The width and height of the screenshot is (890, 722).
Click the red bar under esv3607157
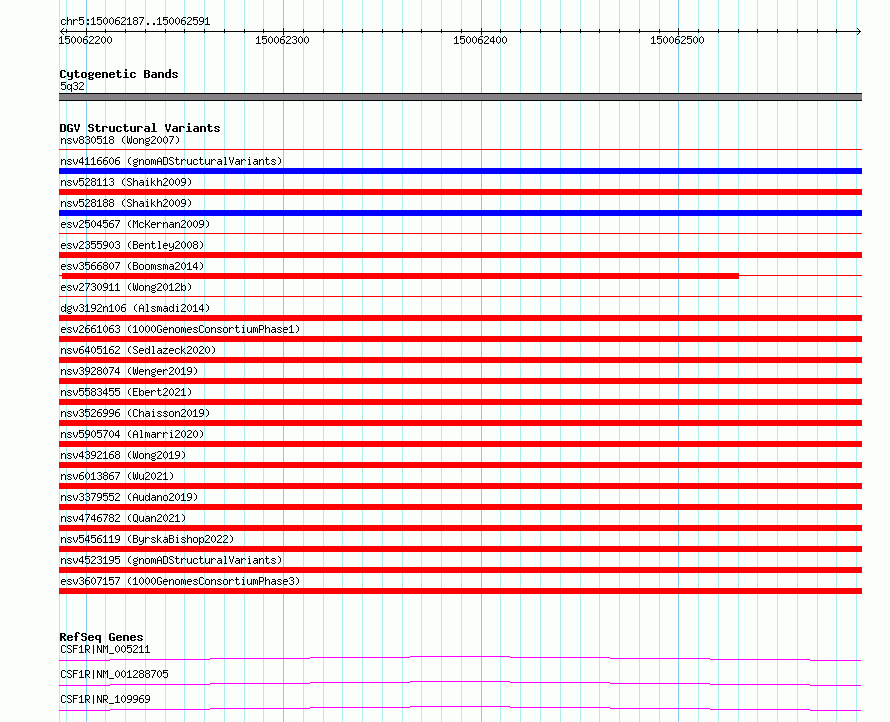coord(460,591)
